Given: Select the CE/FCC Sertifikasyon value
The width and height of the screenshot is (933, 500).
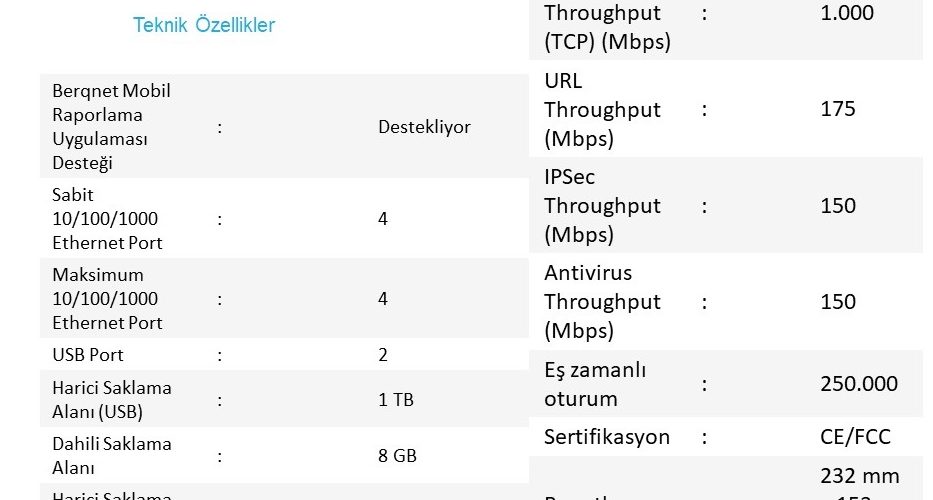Looking at the screenshot, I should (x=855, y=437).
